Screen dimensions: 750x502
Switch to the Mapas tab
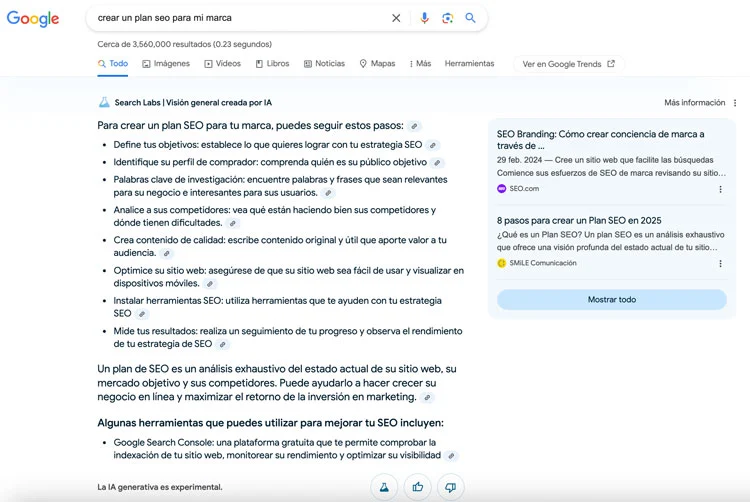[x=377, y=64]
